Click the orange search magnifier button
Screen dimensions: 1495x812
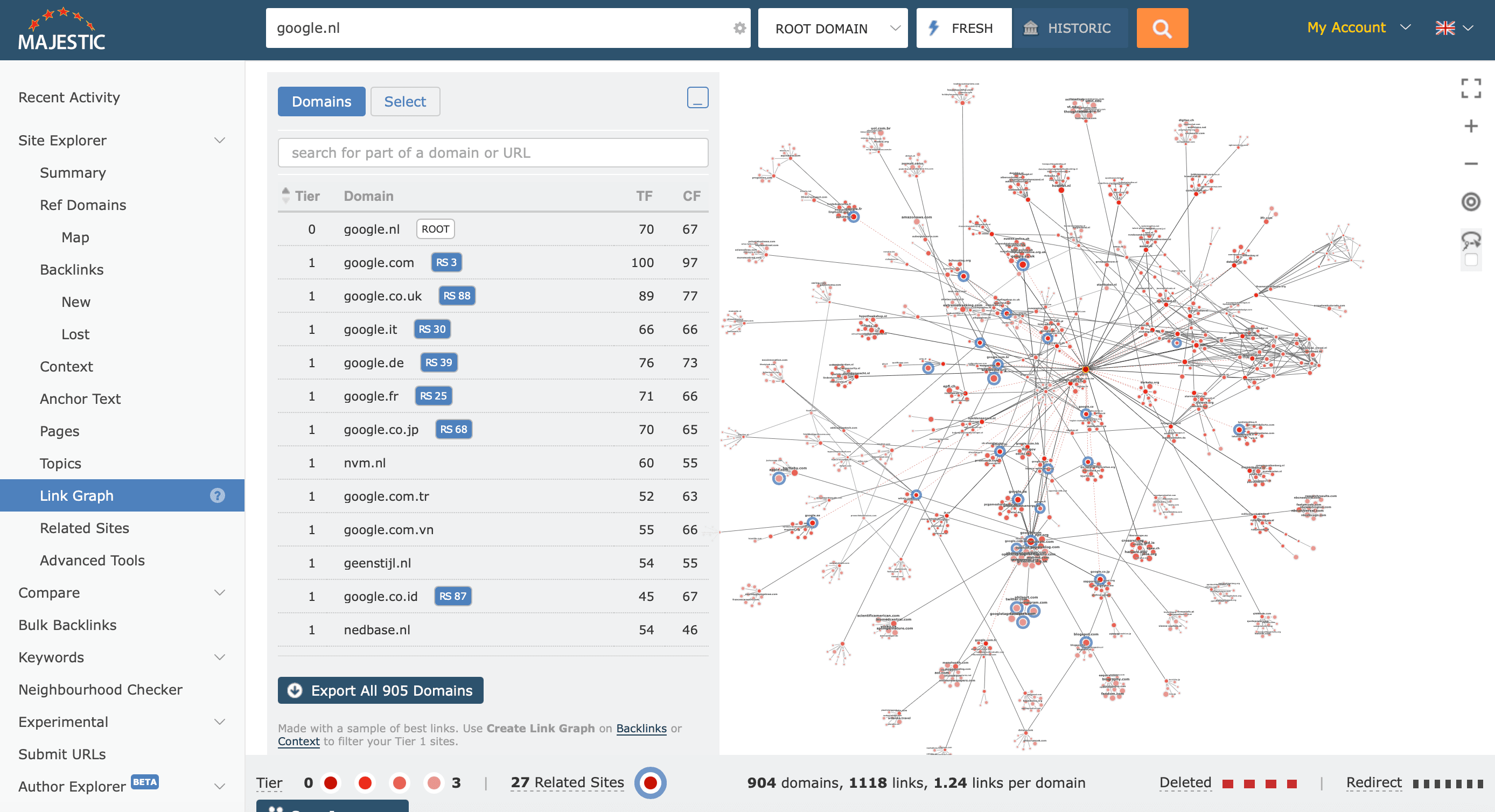1161,28
